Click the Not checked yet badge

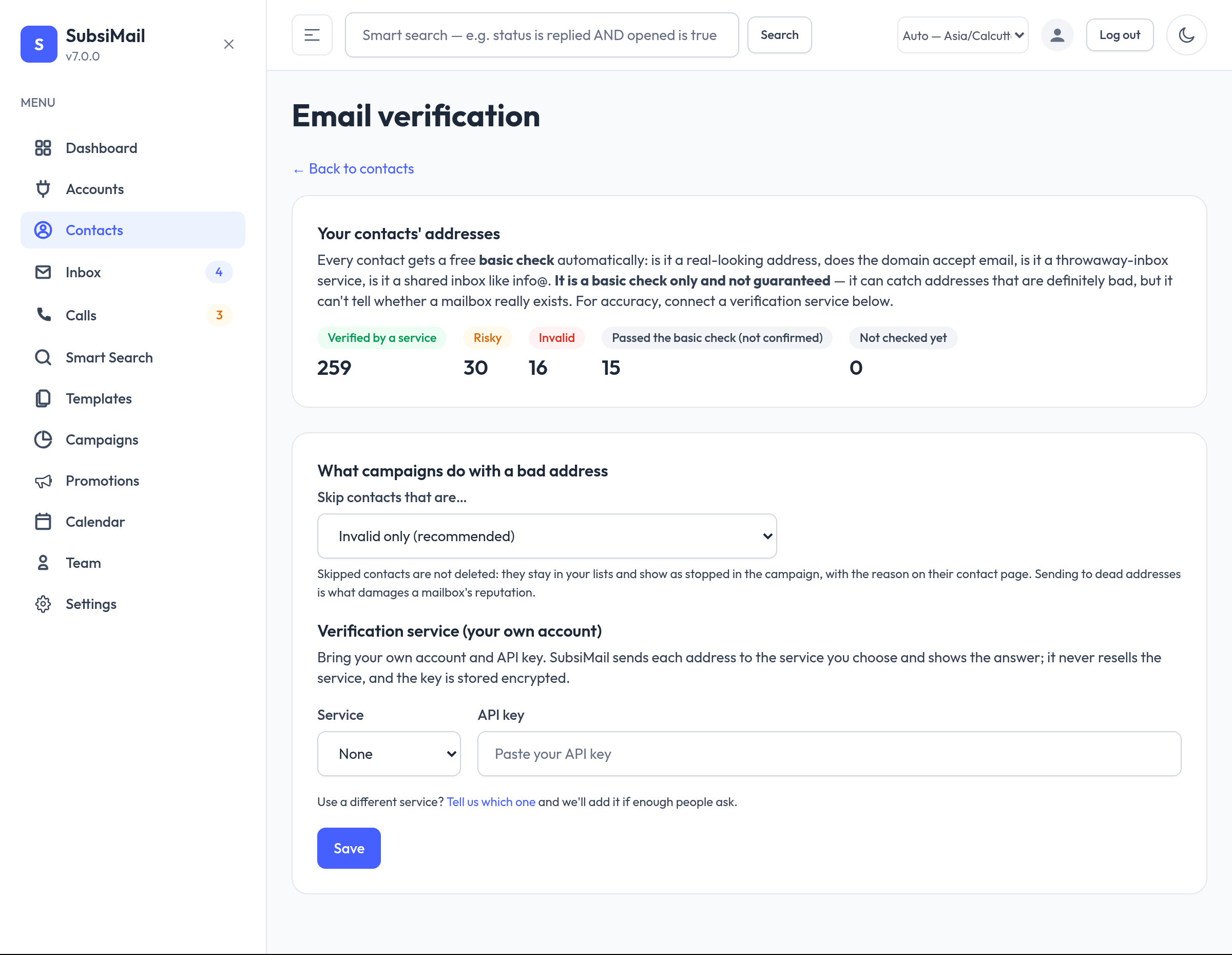point(902,337)
